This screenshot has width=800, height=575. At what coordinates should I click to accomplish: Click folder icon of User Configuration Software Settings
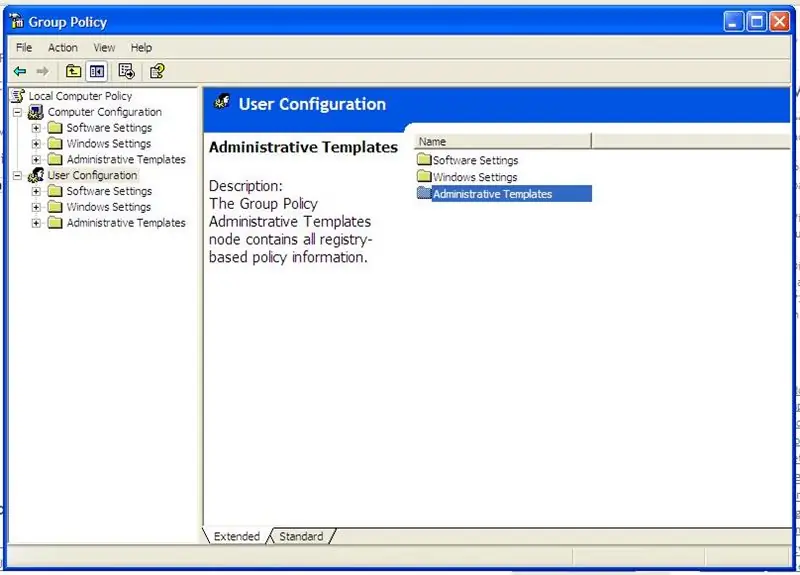point(55,191)
